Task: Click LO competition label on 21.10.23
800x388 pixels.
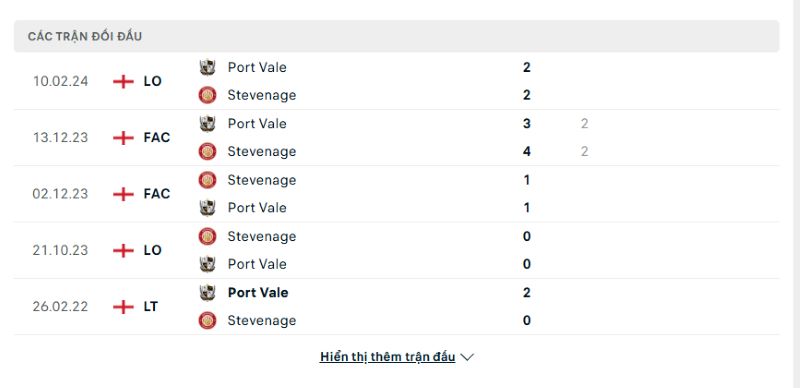Action: [153, 250]
